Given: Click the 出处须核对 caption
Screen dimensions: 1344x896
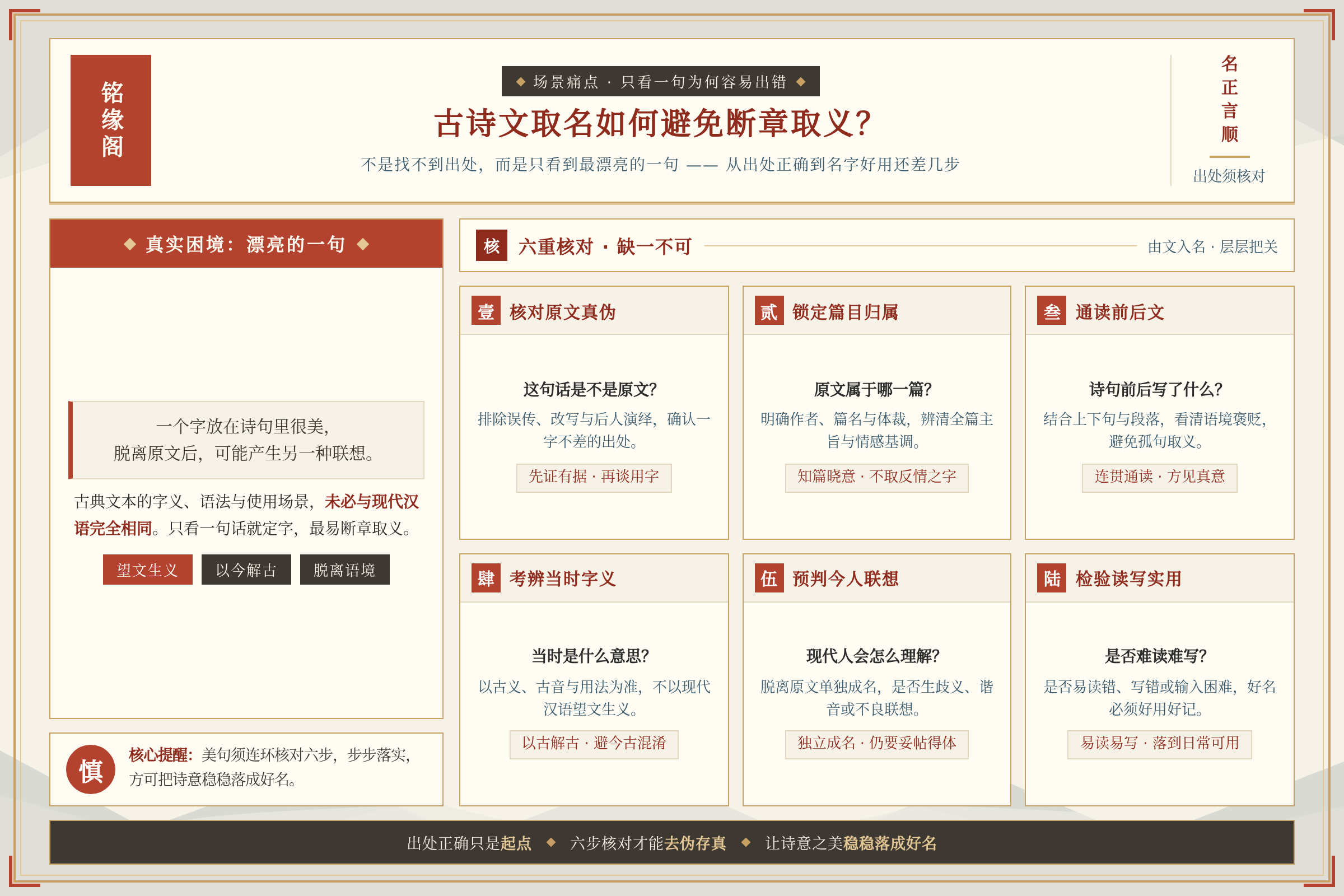Looking at the screenshot, I should [x=1229, y=176].
